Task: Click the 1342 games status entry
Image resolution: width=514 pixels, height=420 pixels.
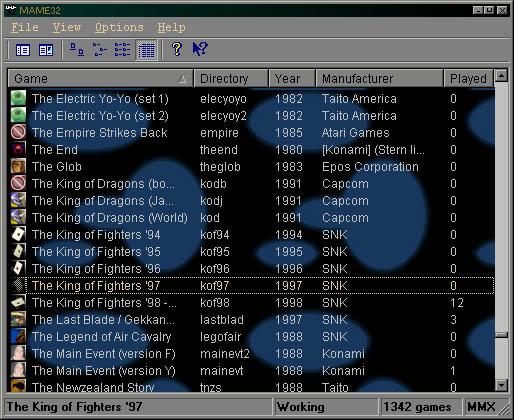Action: (421, 407)
